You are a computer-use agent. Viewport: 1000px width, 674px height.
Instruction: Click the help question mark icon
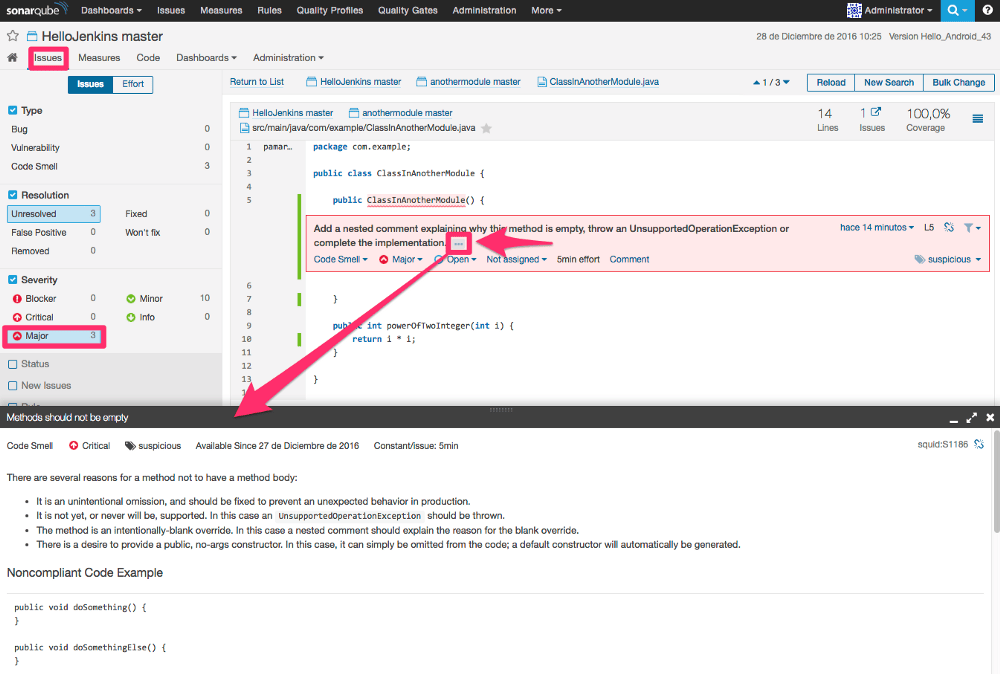(987, 10)
